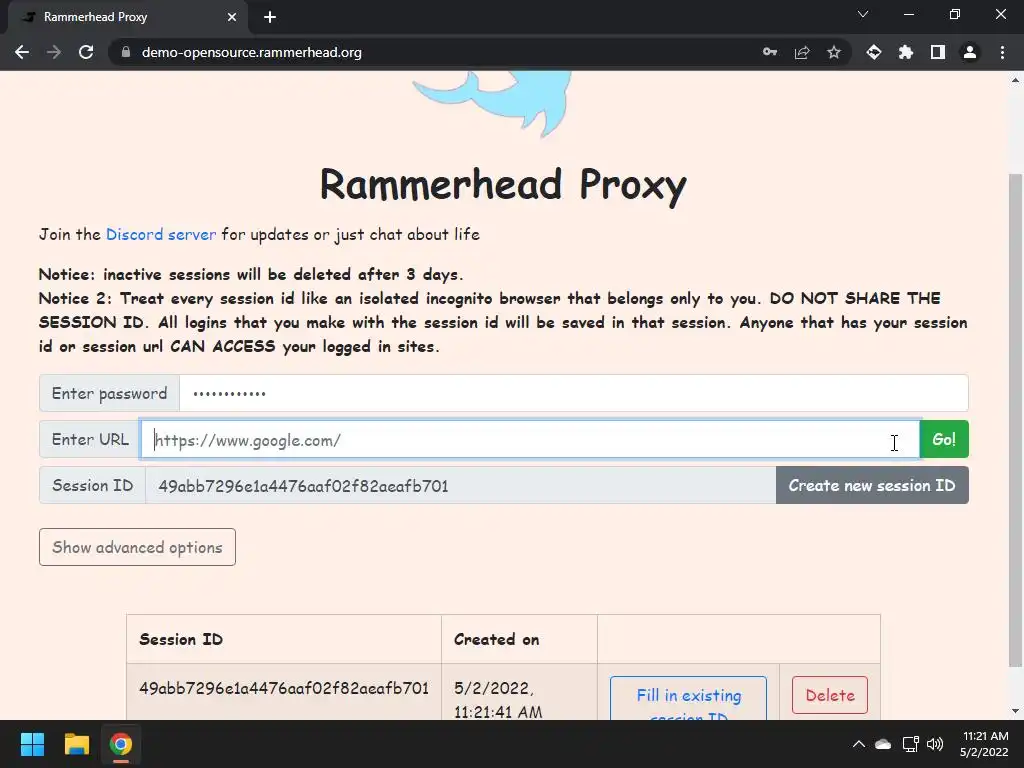Image resolution: width=1024 pixels, height=768 pixels.
Task: Fill in existing session ID
Action: point(688,697)
